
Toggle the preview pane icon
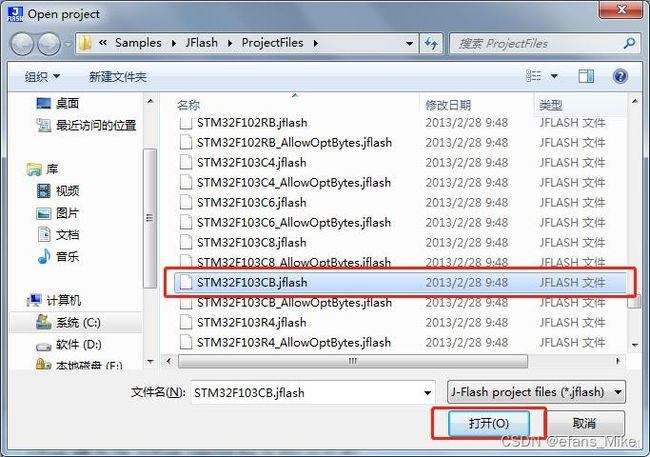(586, 76)
